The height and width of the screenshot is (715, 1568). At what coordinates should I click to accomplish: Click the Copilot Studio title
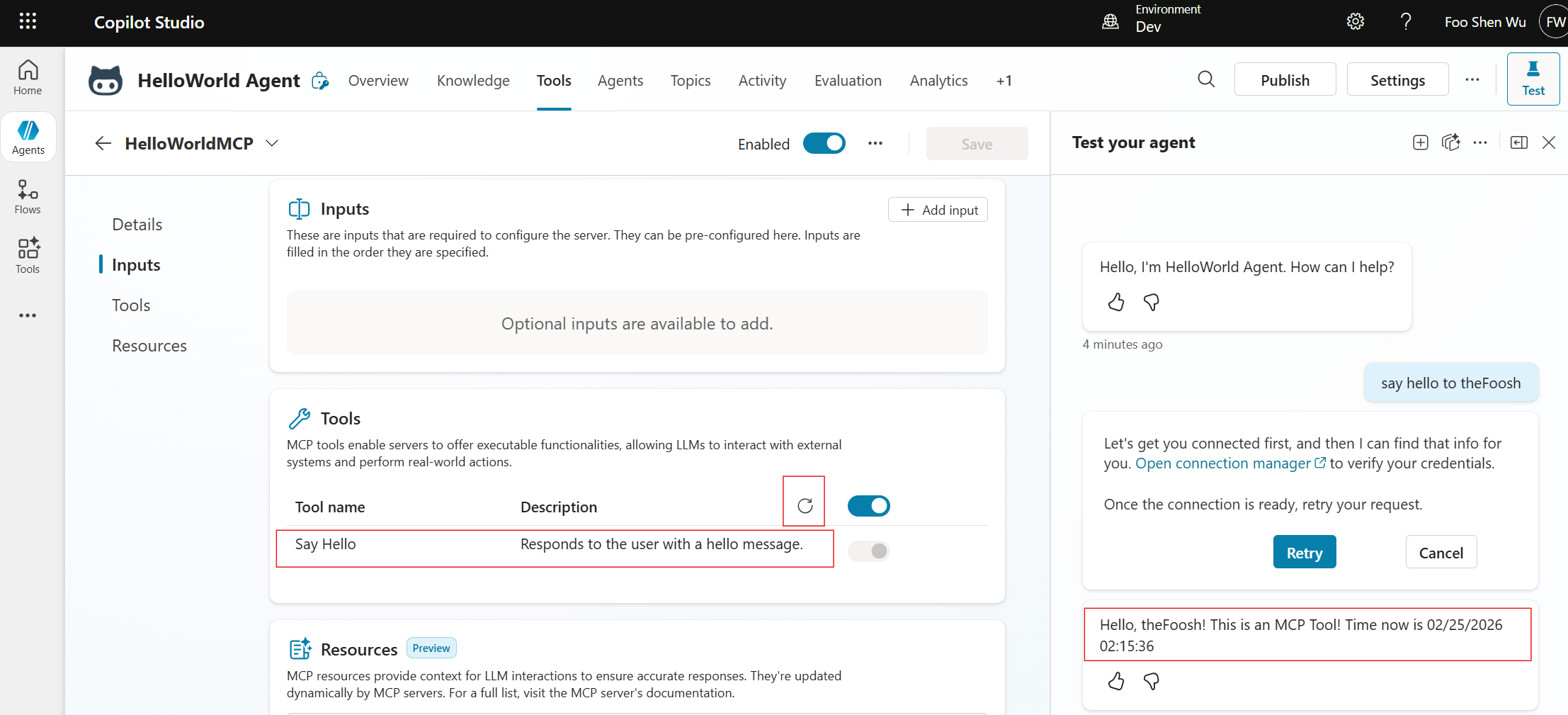point(149,22)
